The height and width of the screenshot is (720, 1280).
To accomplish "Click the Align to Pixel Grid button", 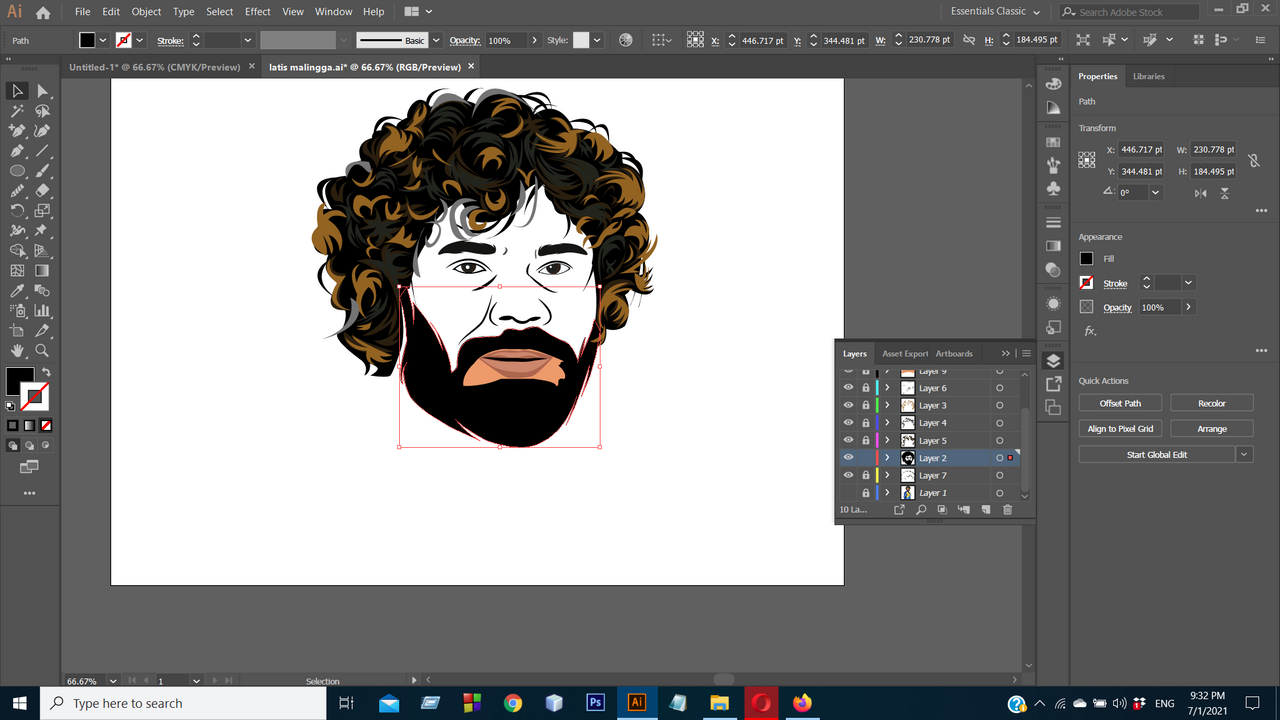I will tap(1120, 428).
